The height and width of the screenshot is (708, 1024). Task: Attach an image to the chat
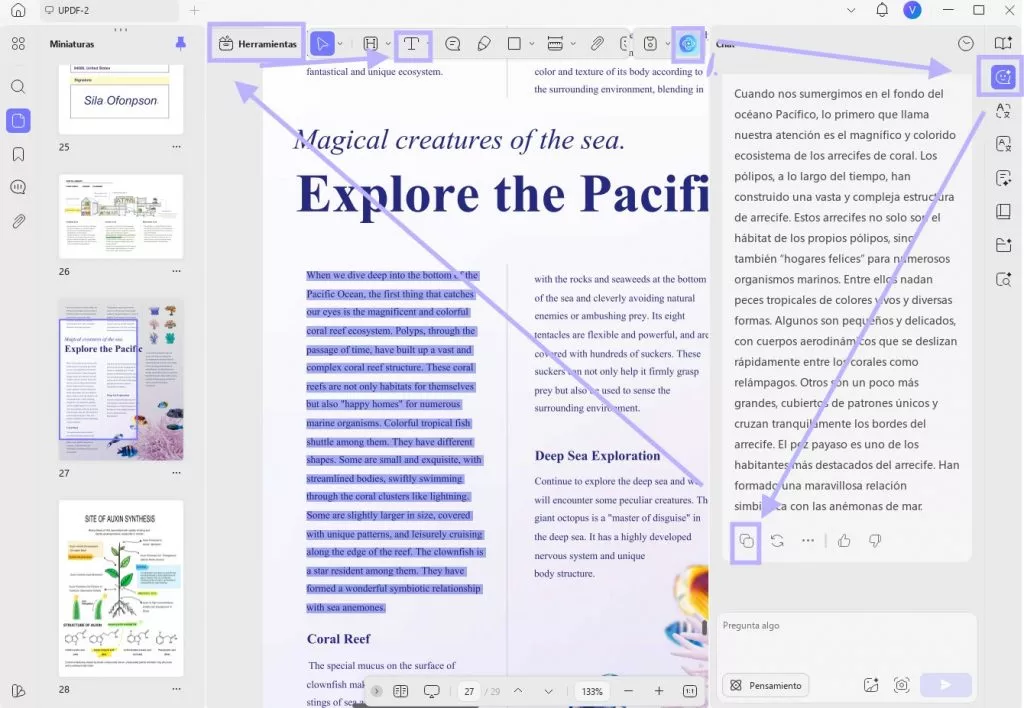click(x=871, y=685)
